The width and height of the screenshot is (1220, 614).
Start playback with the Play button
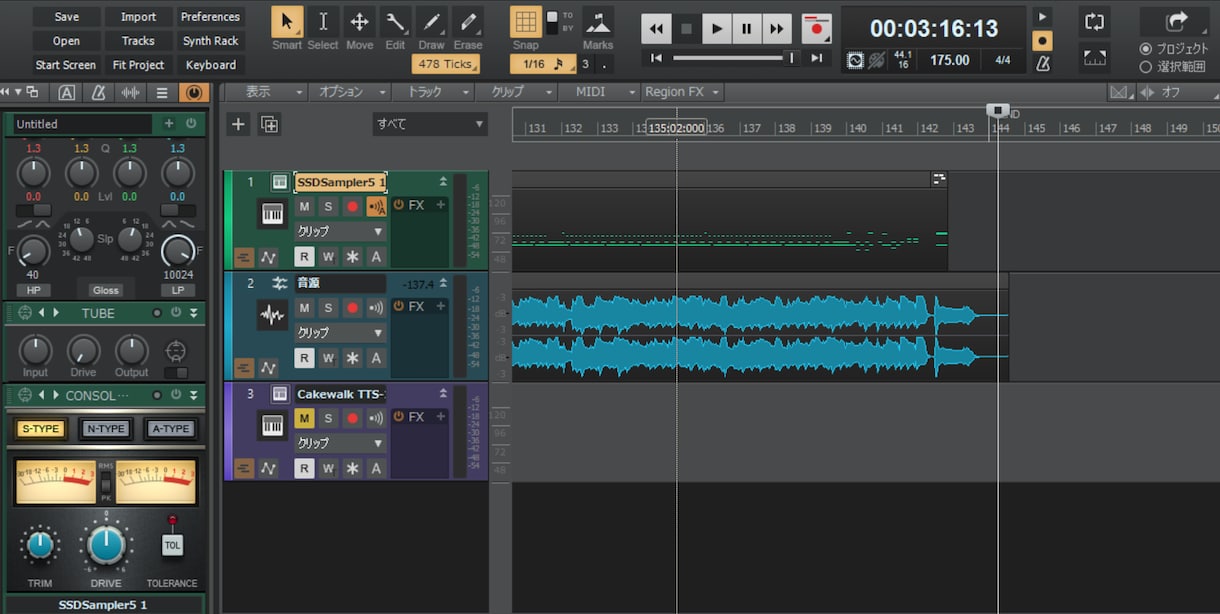[716, 29]
